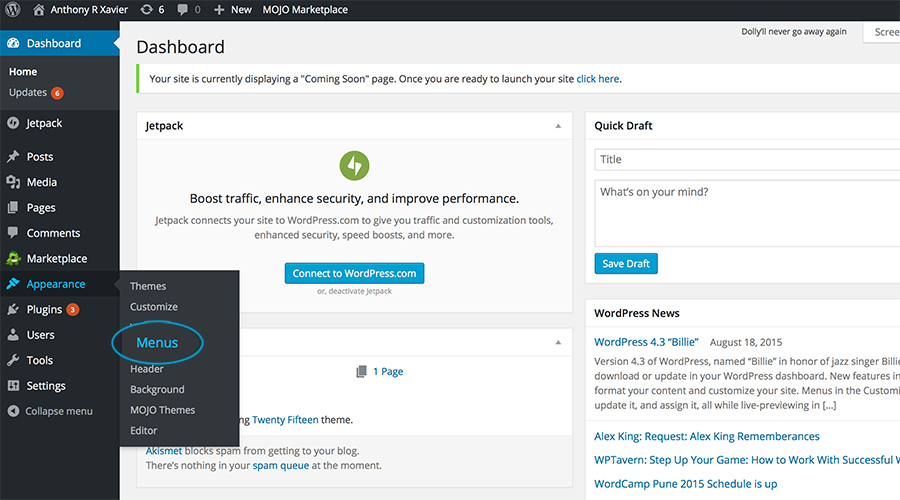This screenshot has height=500, width=900.
Task: Open the WordPress logo menu
Action: point(13,10)
